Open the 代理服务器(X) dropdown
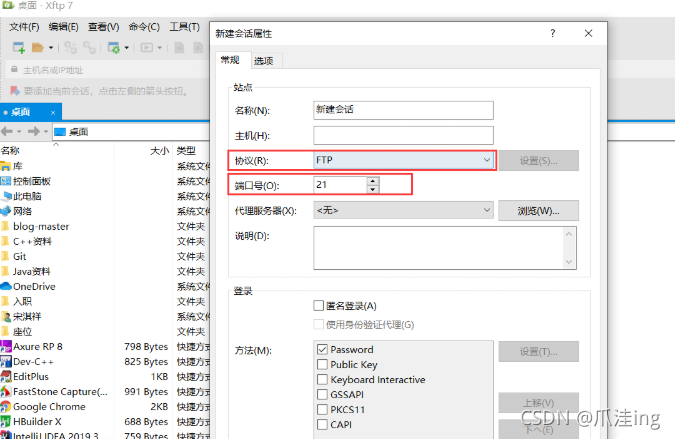Viewport: 675px width, 439px height. coord(403,210)
